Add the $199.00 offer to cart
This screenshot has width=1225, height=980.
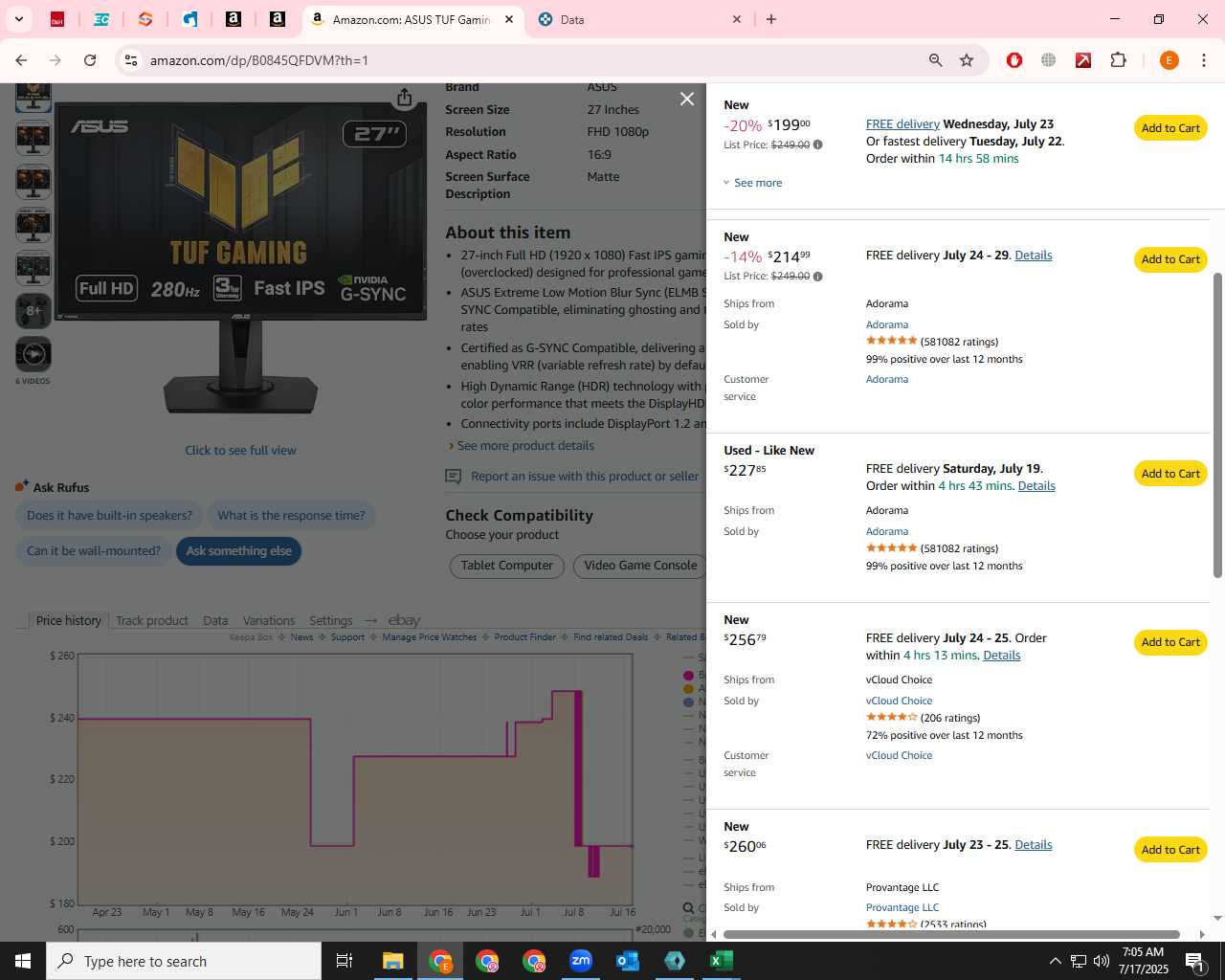[x=1170, y=128]
